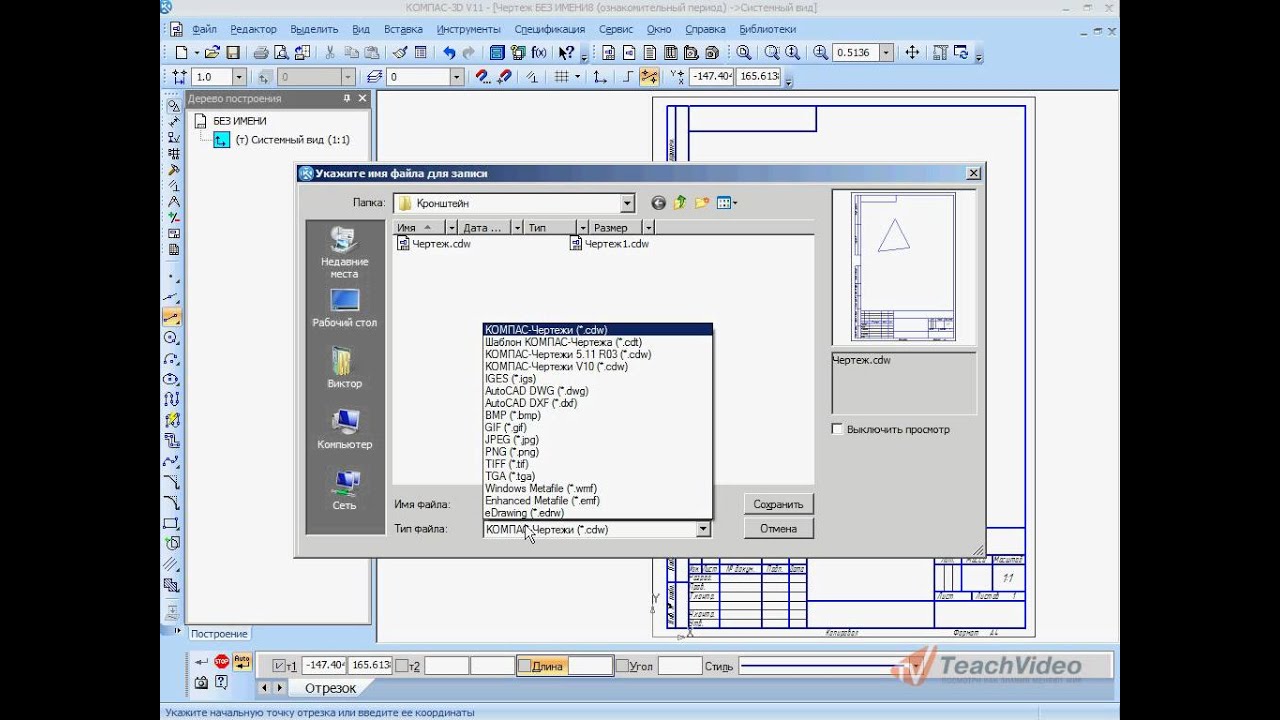Click the Сохранить button
The width and height of the screenshot is (1280, 720).
coord(778,504)
